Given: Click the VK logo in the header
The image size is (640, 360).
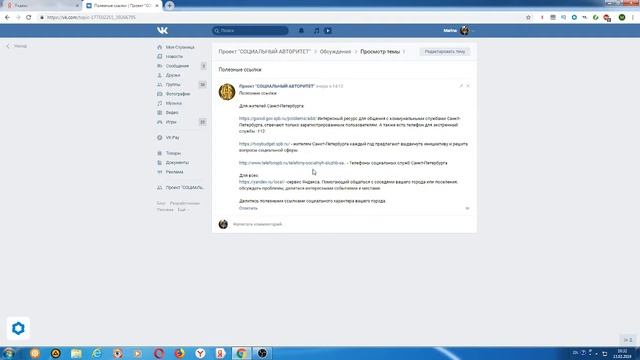Looking at the screenshot, I should [x=162, y=30].
